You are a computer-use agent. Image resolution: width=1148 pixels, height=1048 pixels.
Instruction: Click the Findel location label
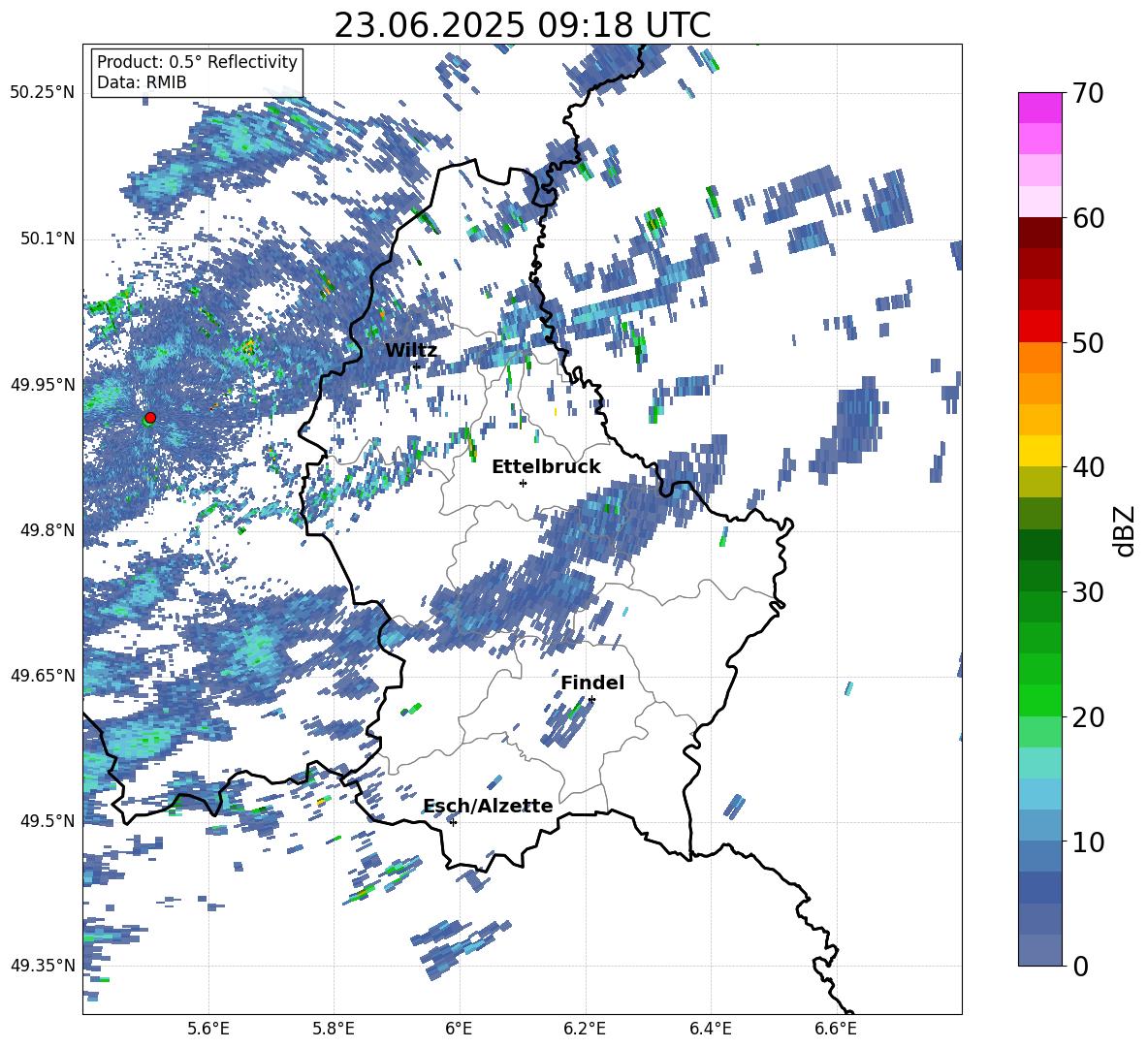point(592,683)
